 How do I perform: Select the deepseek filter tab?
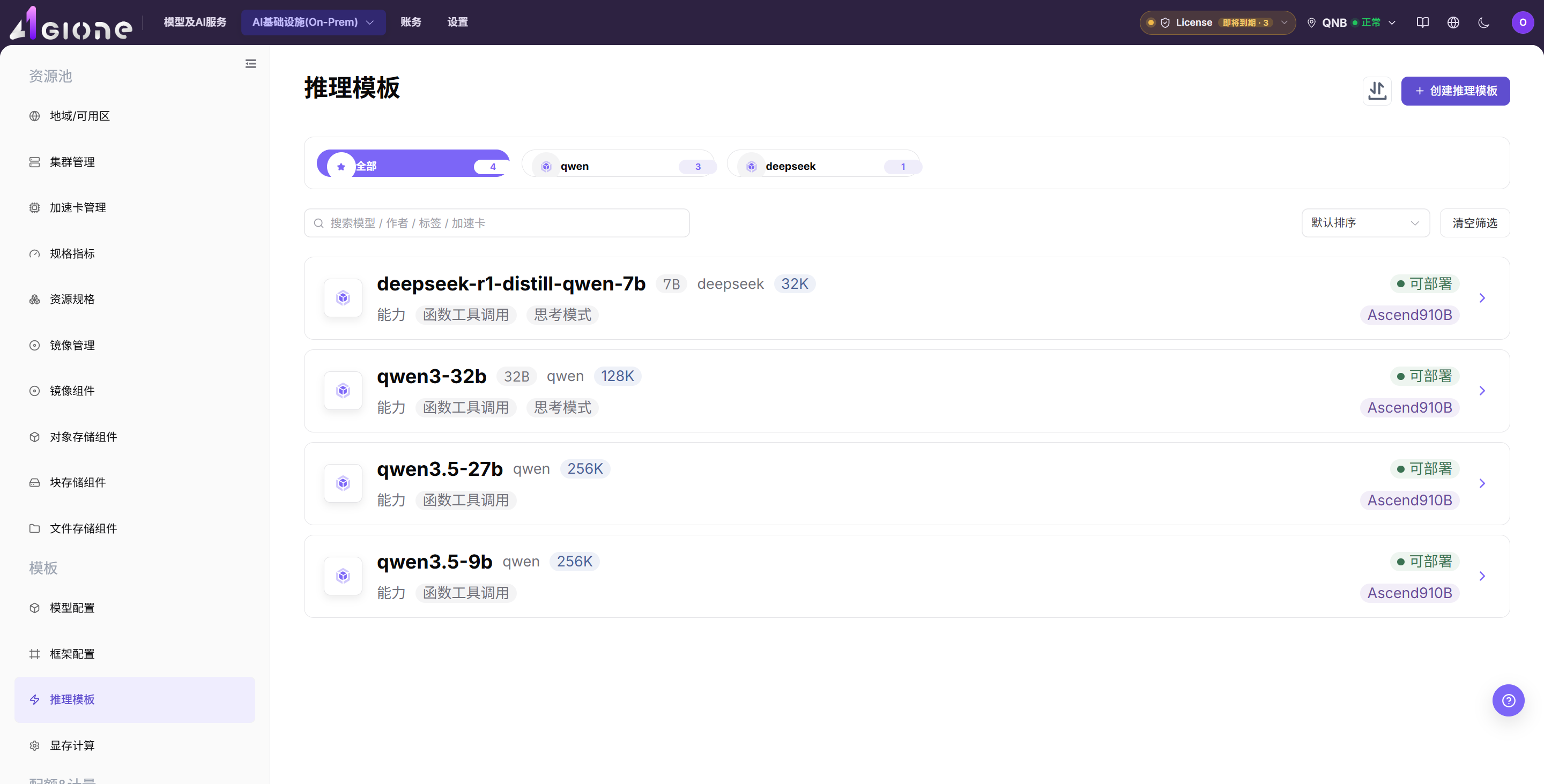click(x=824, y=163)
